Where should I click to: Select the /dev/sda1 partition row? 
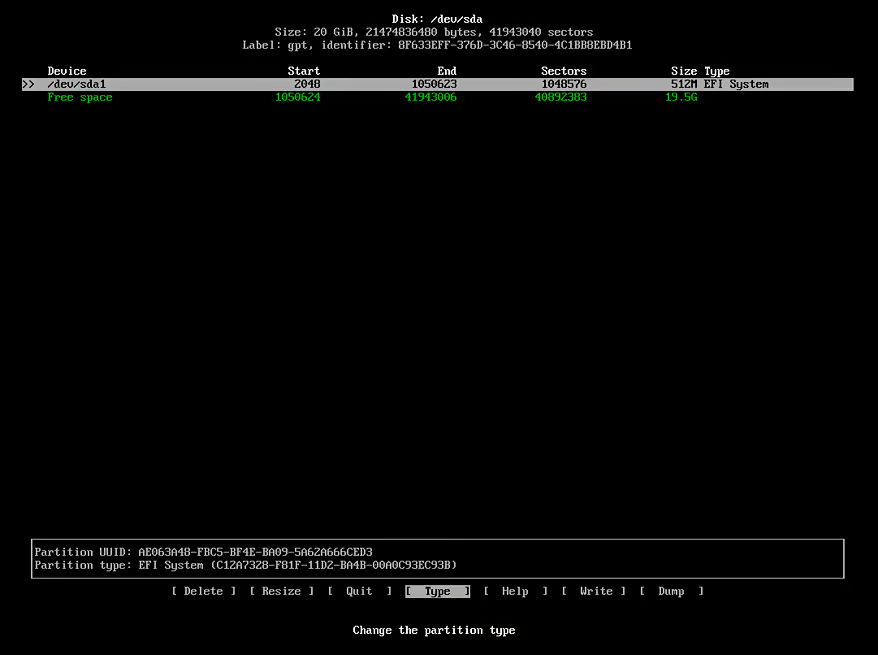click(77, 85)
